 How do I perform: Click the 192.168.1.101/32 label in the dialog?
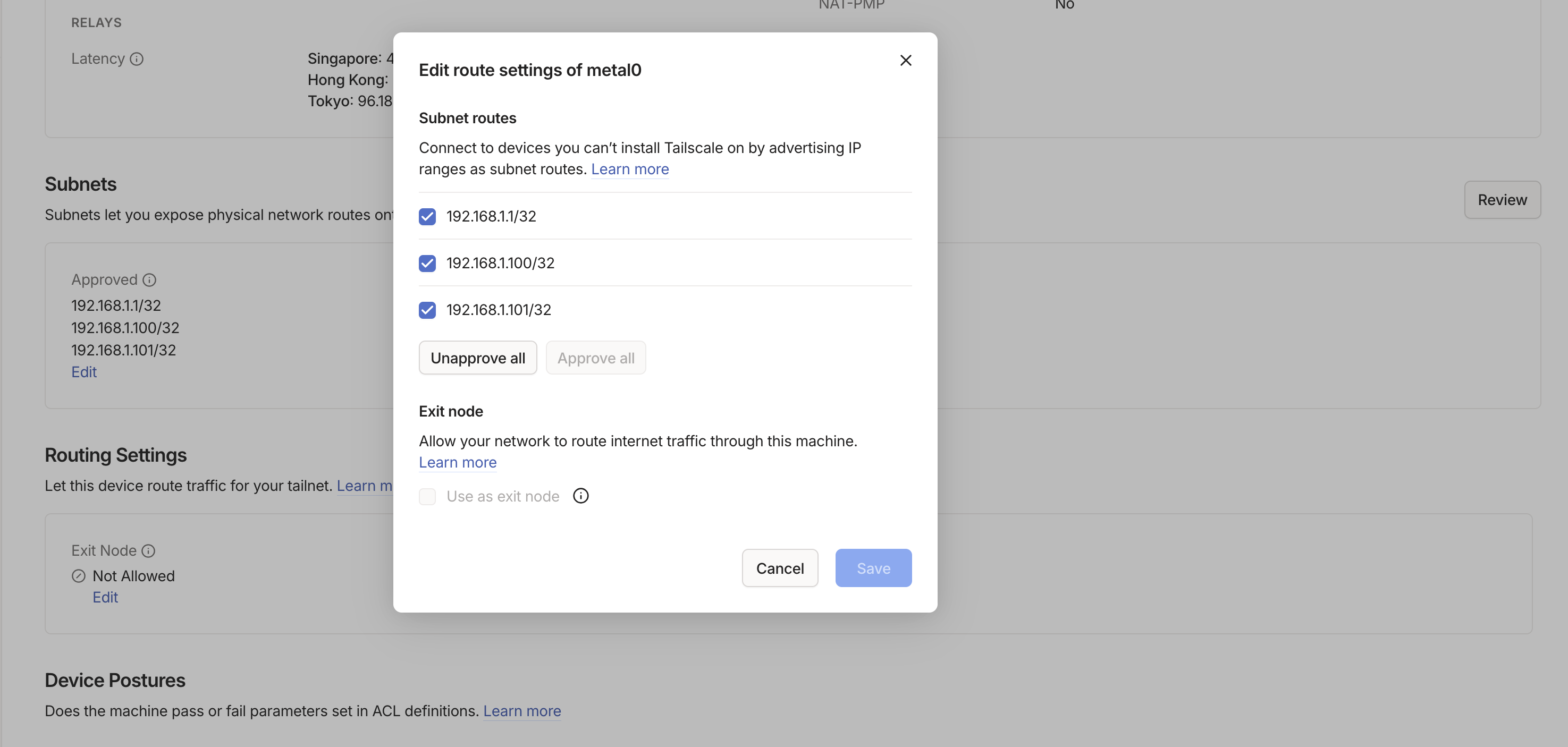click(x=499, y=310)
